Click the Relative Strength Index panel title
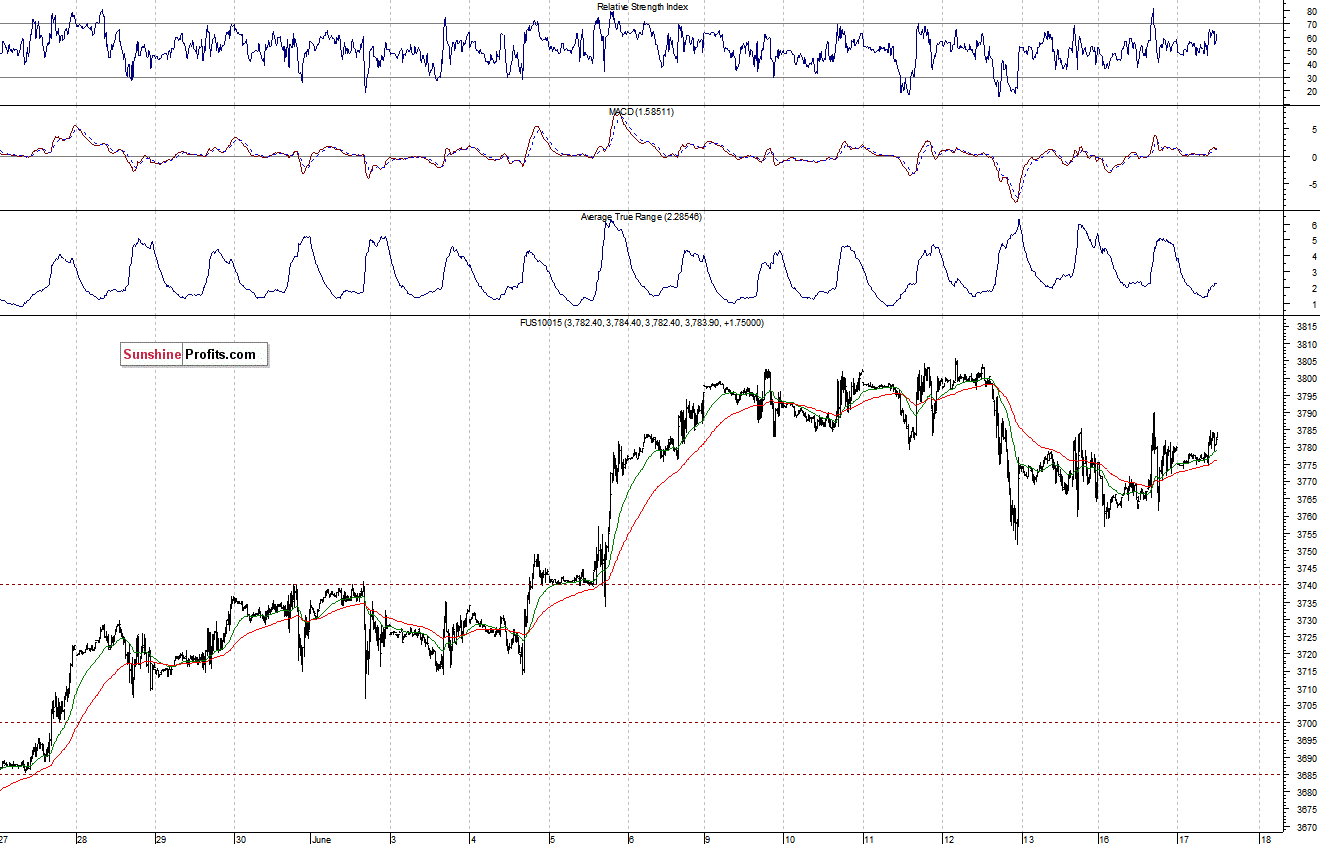 pyautogui.click(x=643, y=7)
